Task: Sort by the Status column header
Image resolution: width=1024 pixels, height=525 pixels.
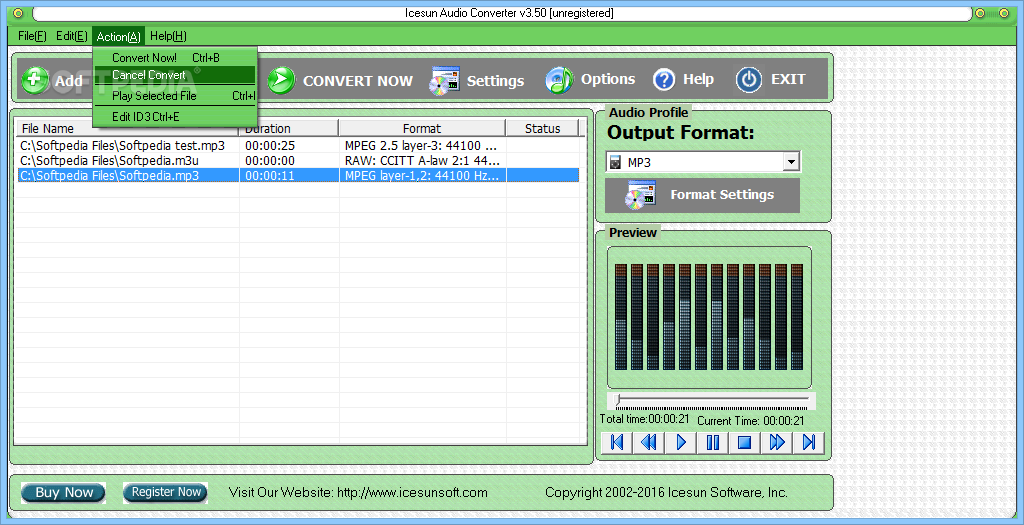Action: pyautogui.click(x=543, y=129)
